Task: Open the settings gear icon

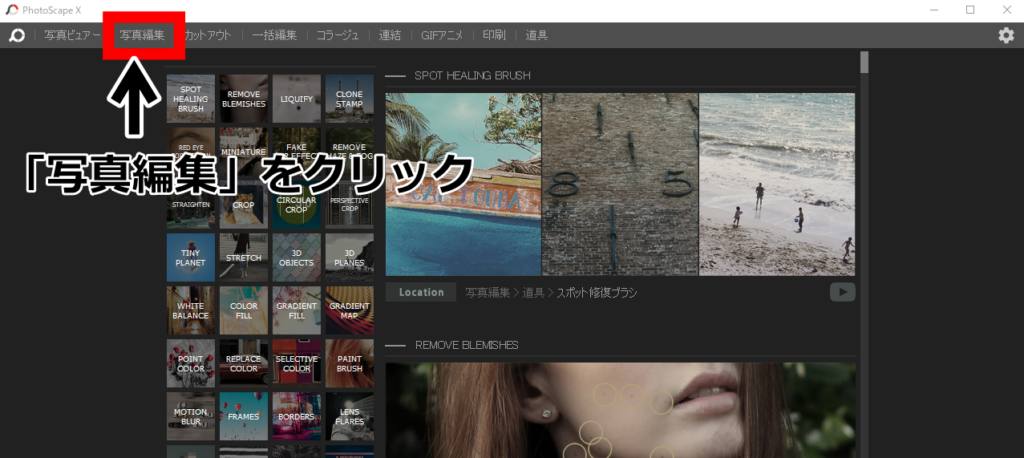Action: (x=1006, y=35)
